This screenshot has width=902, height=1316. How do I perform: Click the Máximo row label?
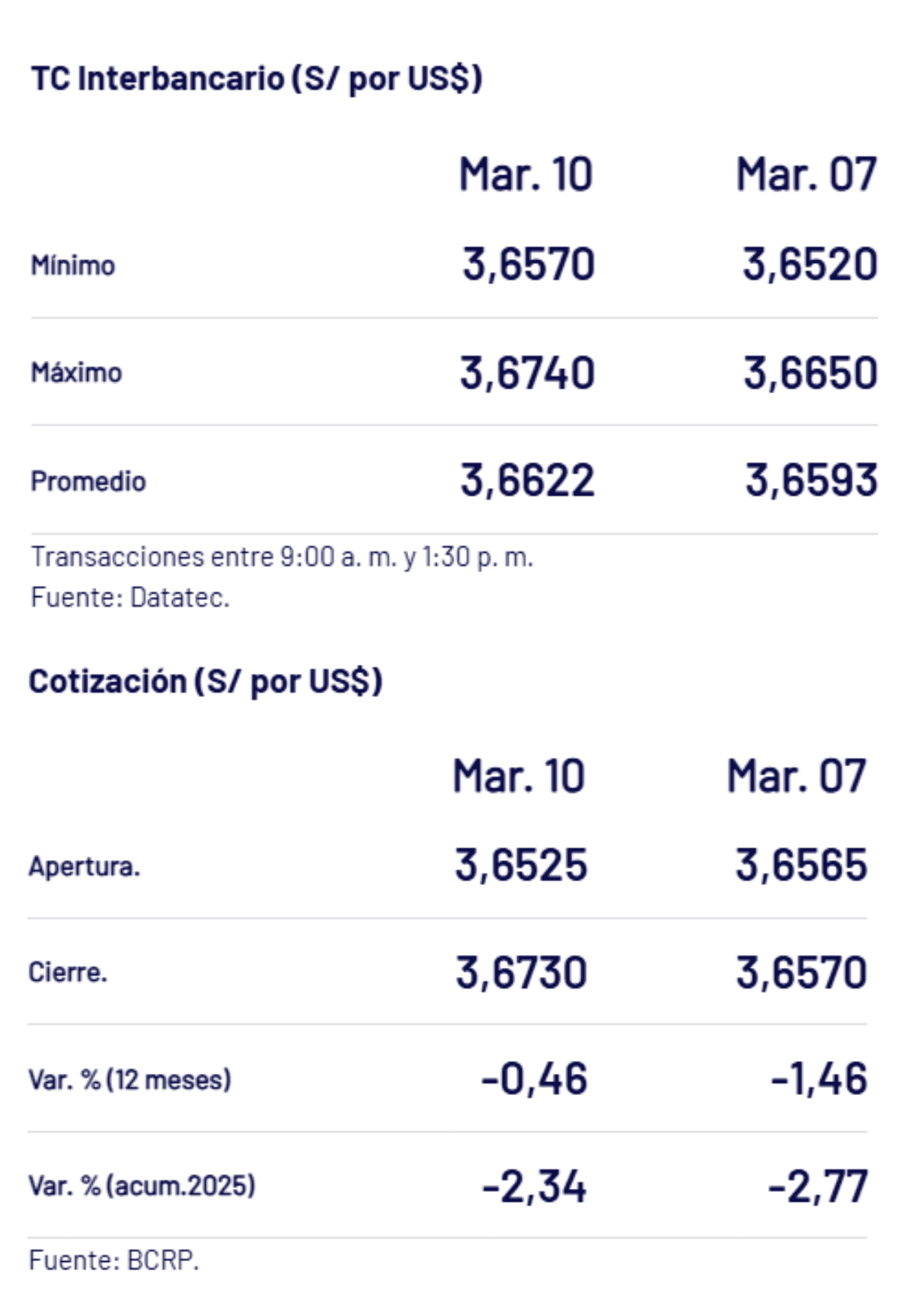[x=76, y=372]
